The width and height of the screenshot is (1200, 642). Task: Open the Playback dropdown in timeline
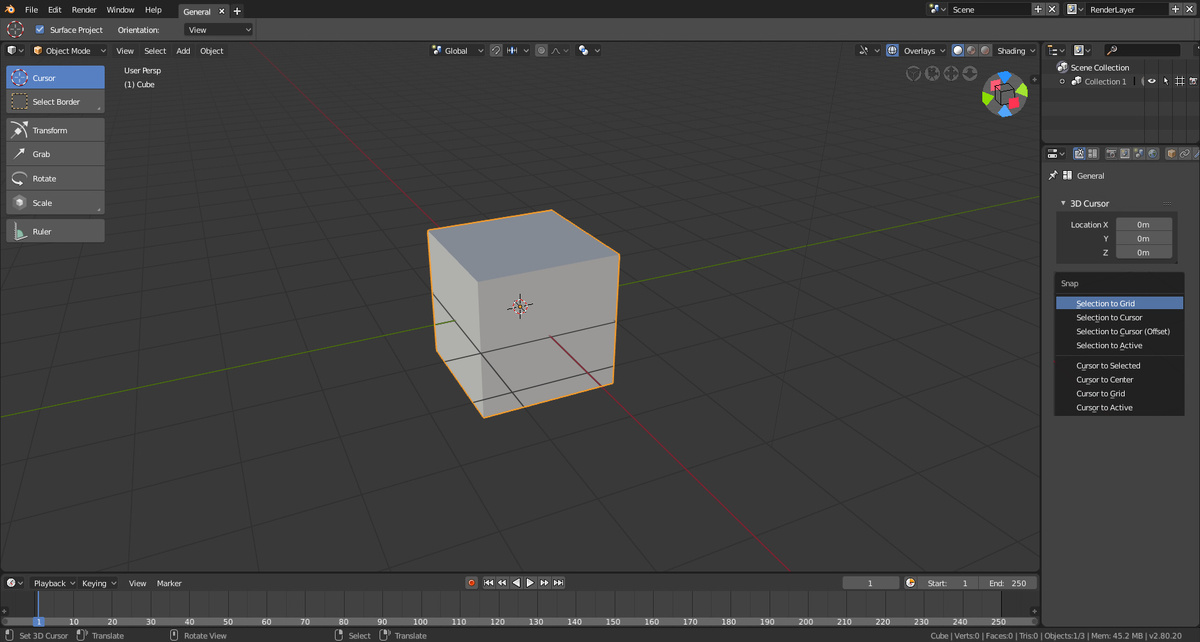54,583
